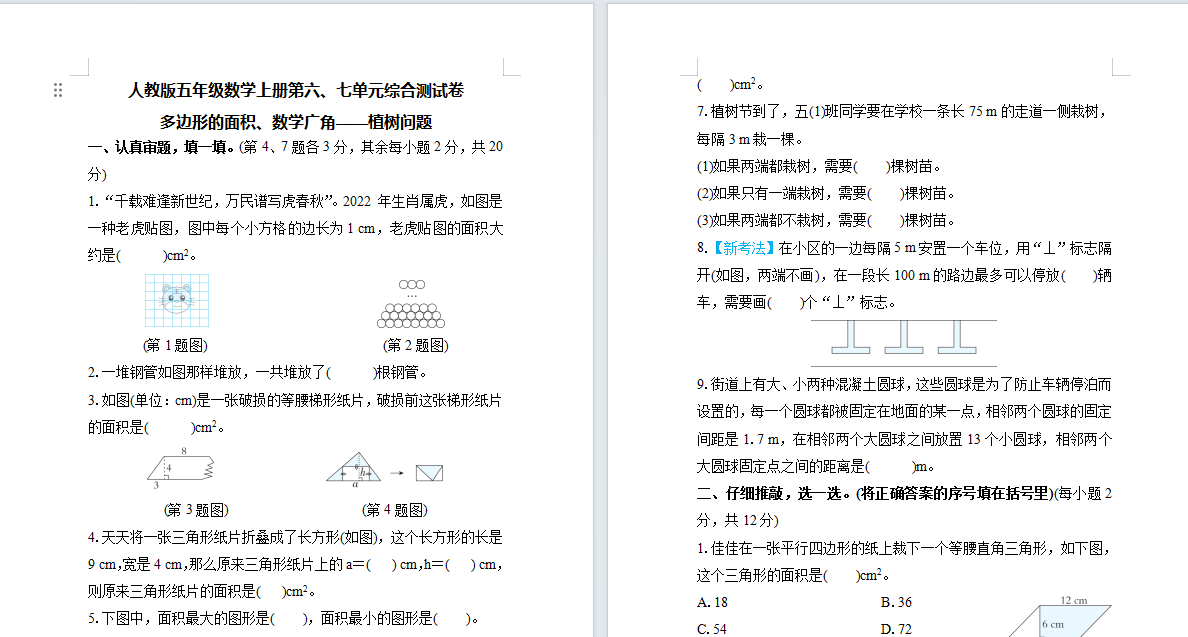
Task: Click the line "每隔 3 m 栽一棵。"
Action: point(750,139)
